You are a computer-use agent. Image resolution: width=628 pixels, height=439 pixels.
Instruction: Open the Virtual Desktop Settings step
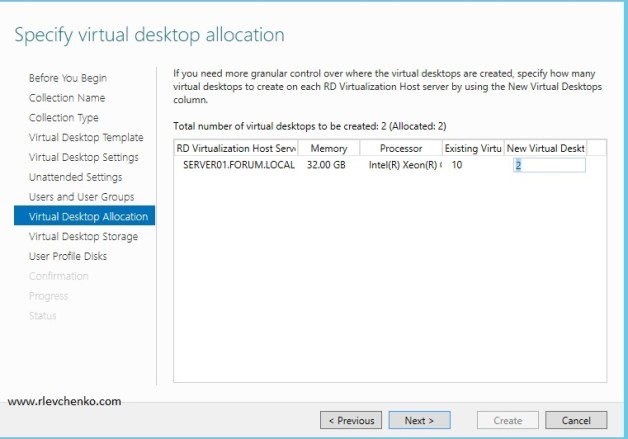click(84, 157)
